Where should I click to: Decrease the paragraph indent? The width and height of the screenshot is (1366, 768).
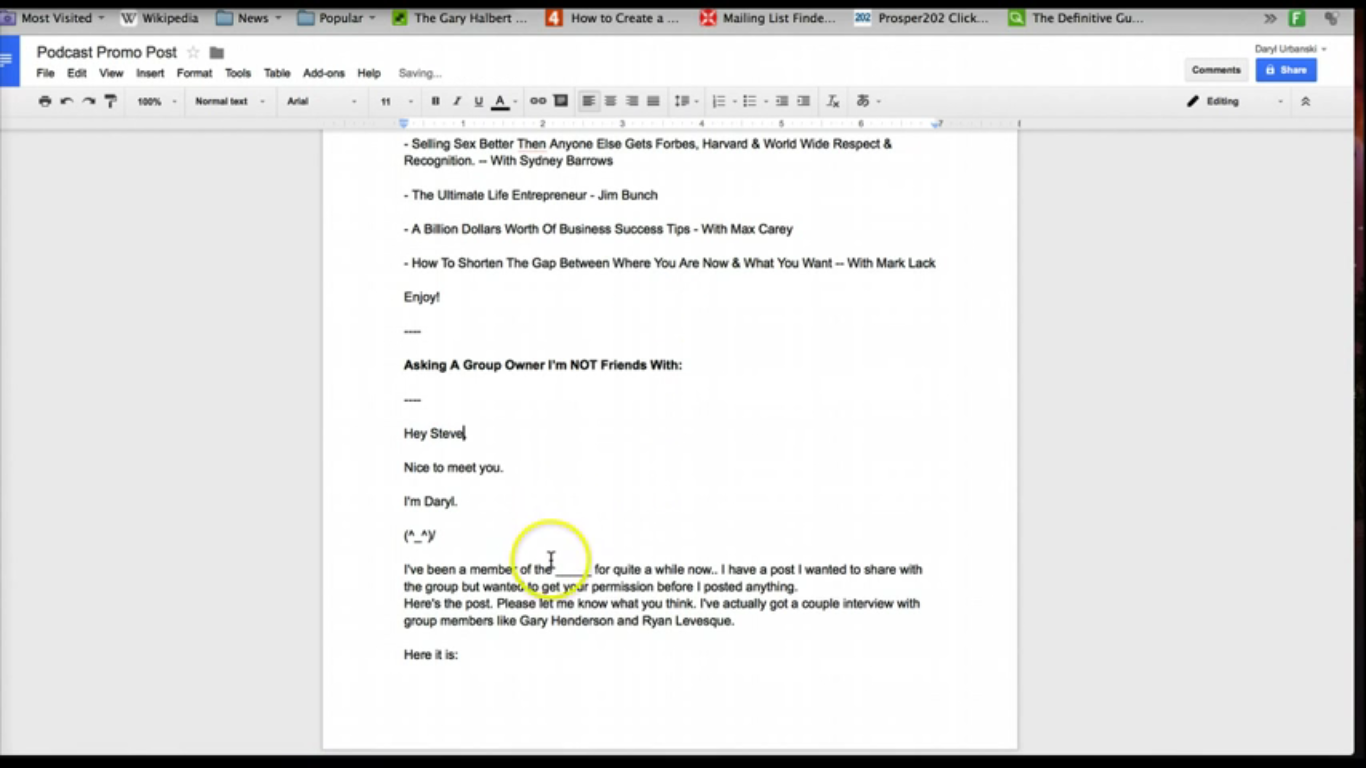pos(782,101)
